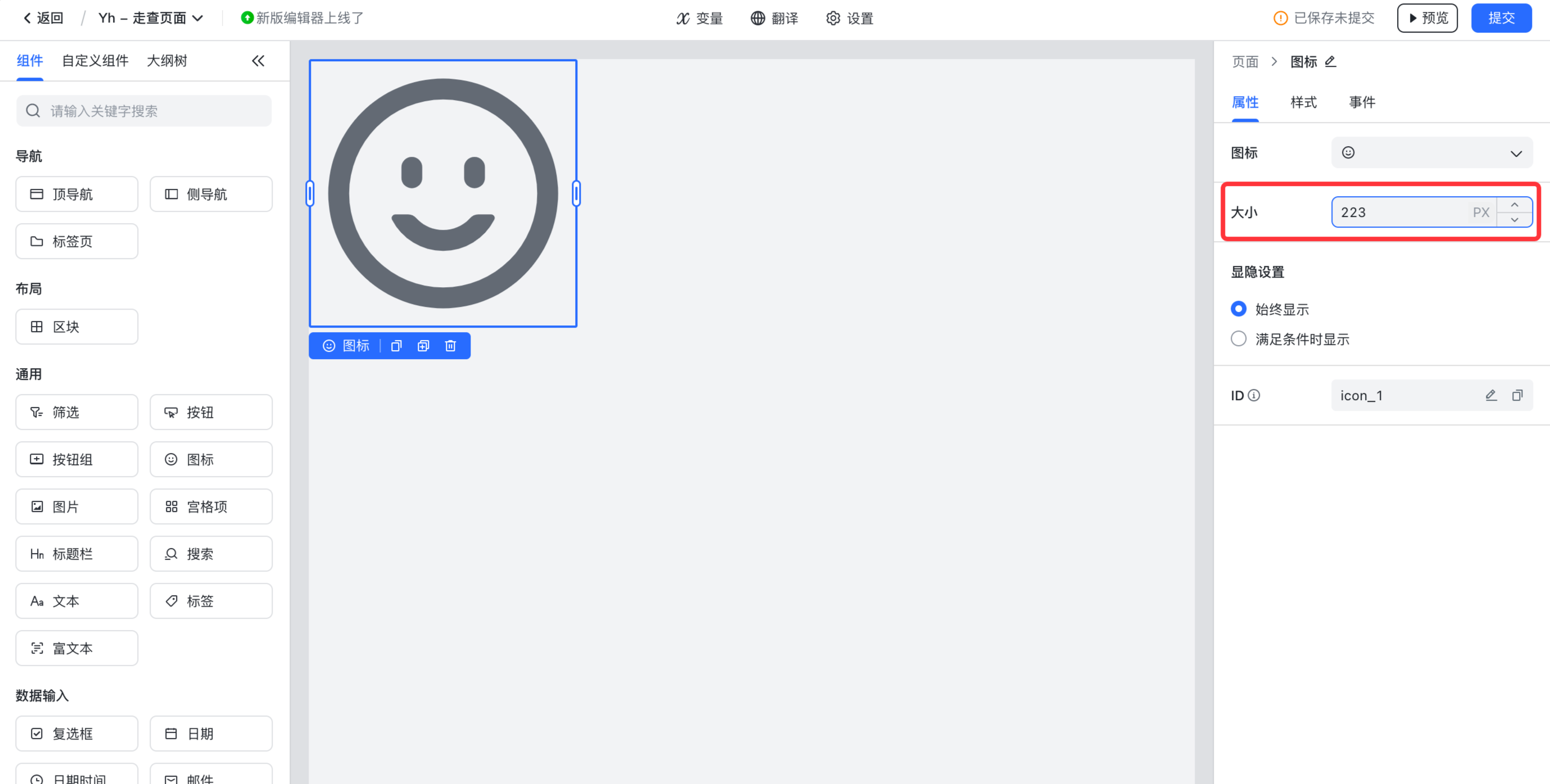Duplicate the selected icon component
The width and height of the screenshot is (1550, 784).
(423, 346)
